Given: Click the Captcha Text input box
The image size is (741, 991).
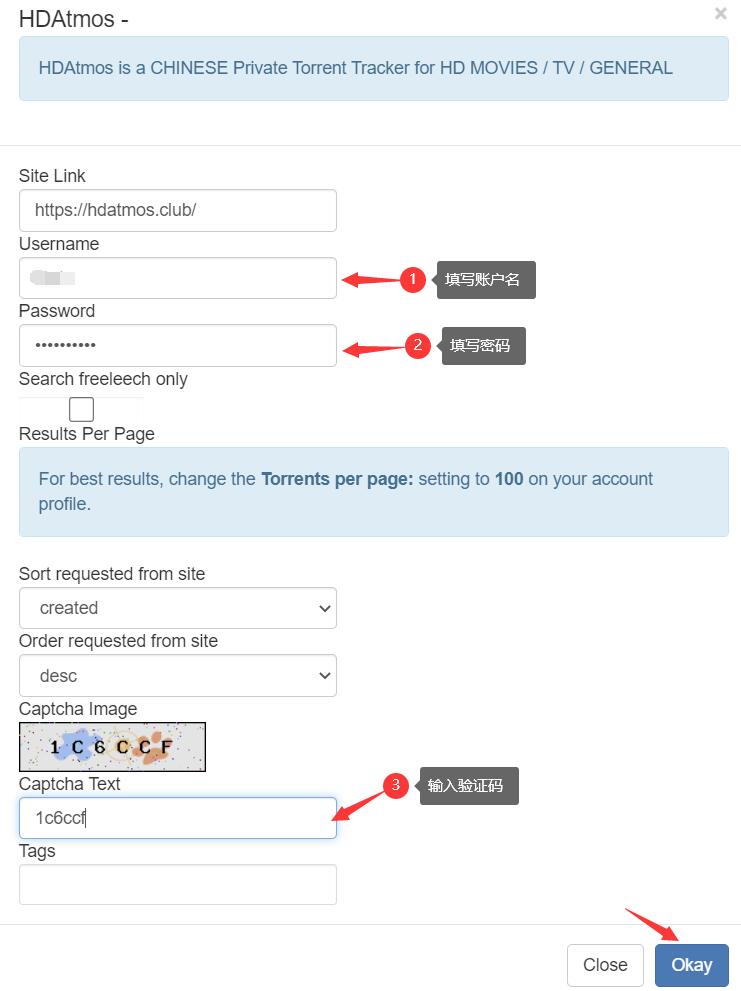Looking at the screenshot, I should [x=178, y=818].
